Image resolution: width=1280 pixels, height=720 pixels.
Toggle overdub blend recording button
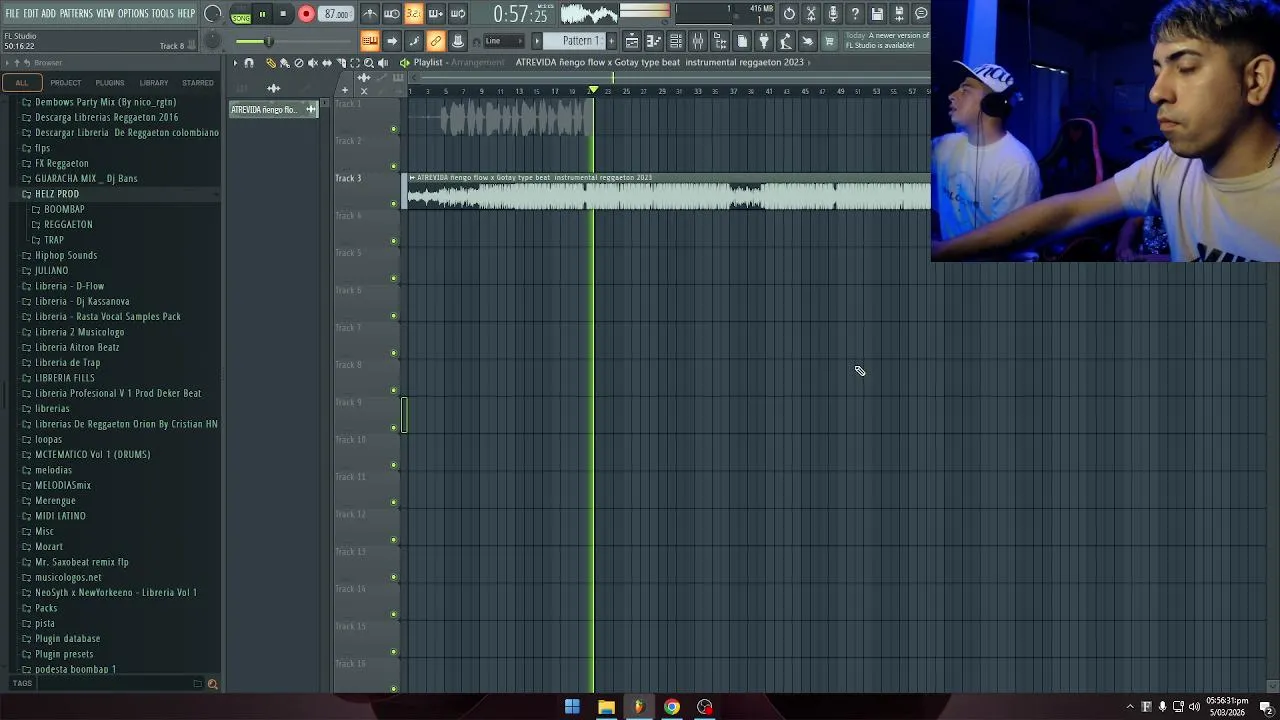coord(436,14)
